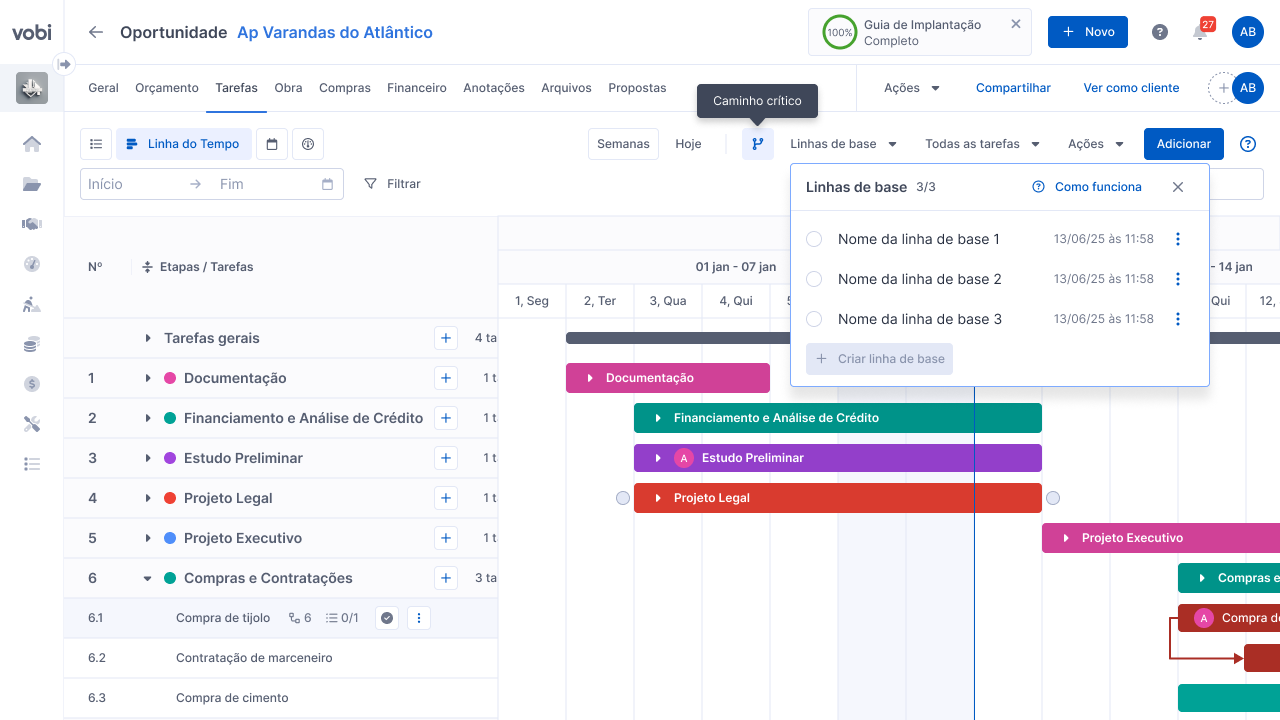Click the back arrow beside Oportunidade

pos(96,32)
